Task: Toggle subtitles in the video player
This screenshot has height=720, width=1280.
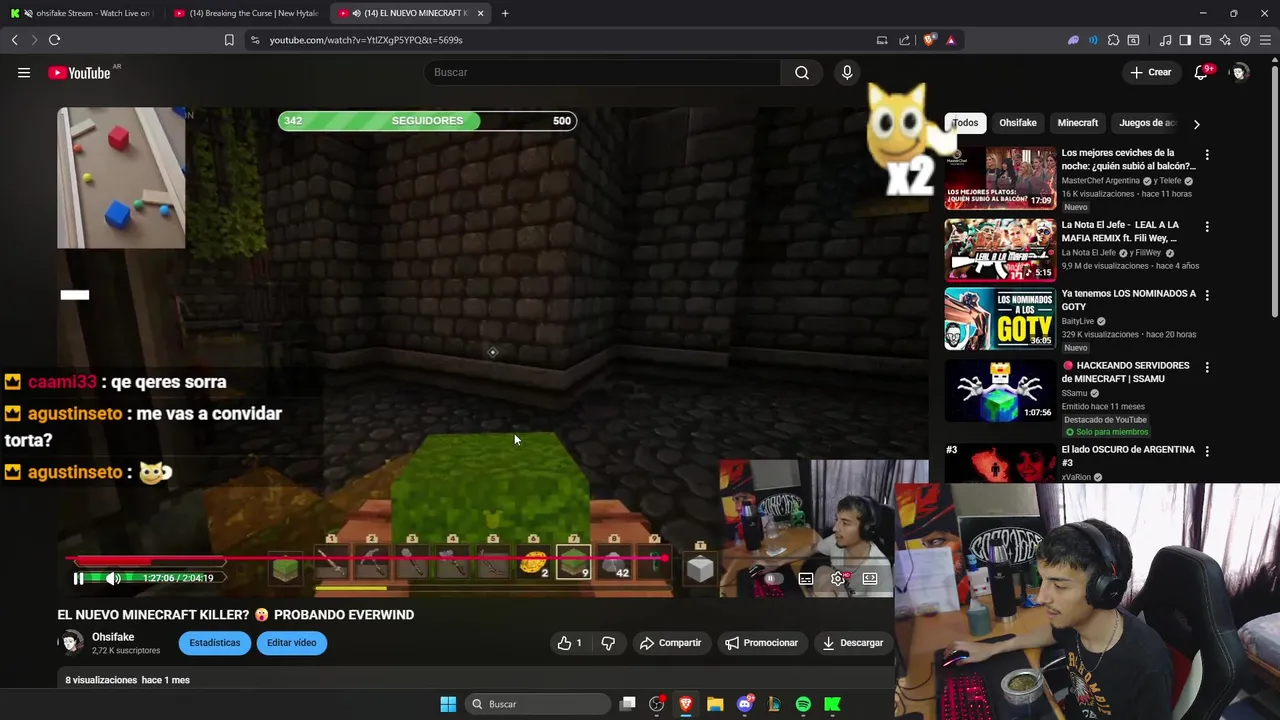Action: coord(806,578)
